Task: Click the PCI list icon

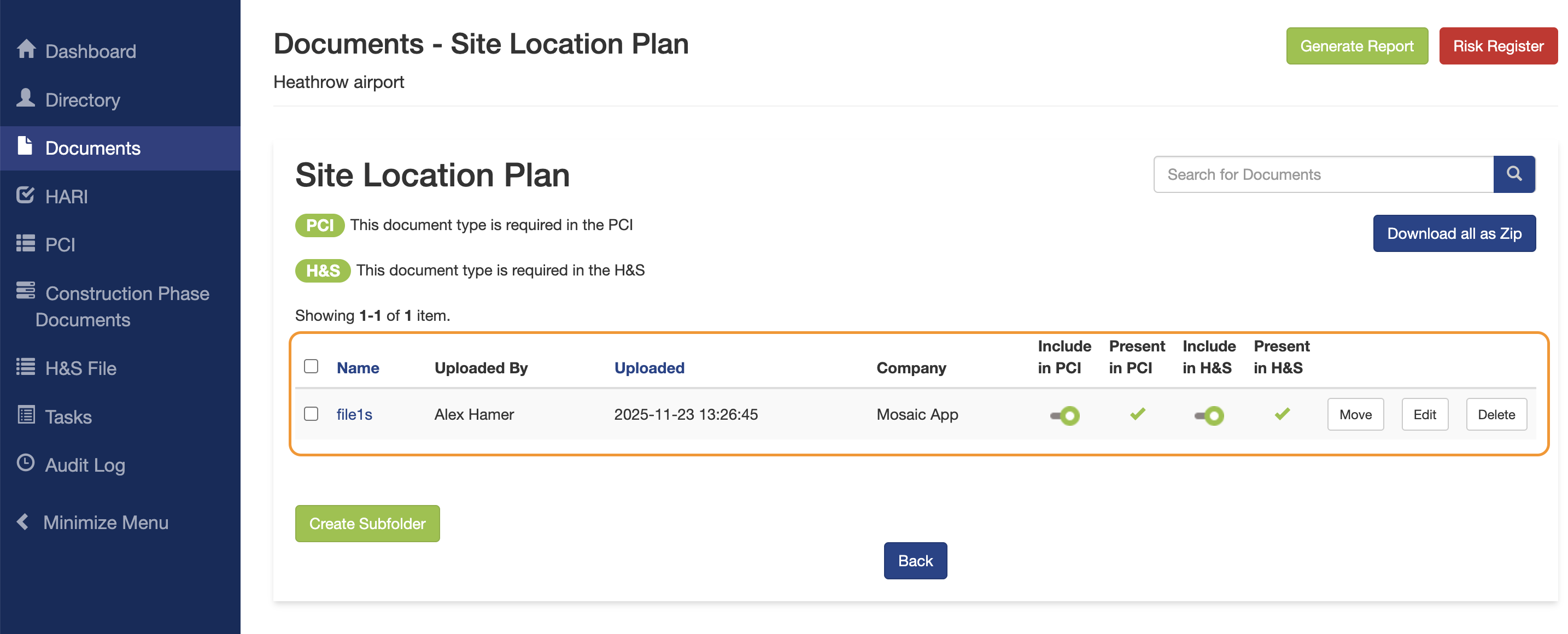Action: (x=25, y=243)
